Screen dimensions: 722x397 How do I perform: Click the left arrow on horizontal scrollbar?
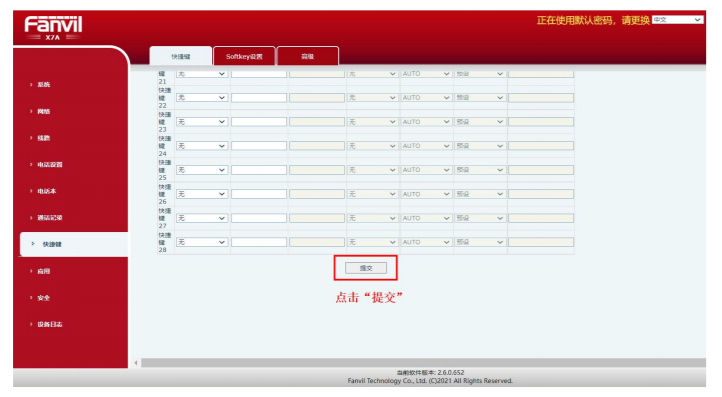tap(136, 363)
